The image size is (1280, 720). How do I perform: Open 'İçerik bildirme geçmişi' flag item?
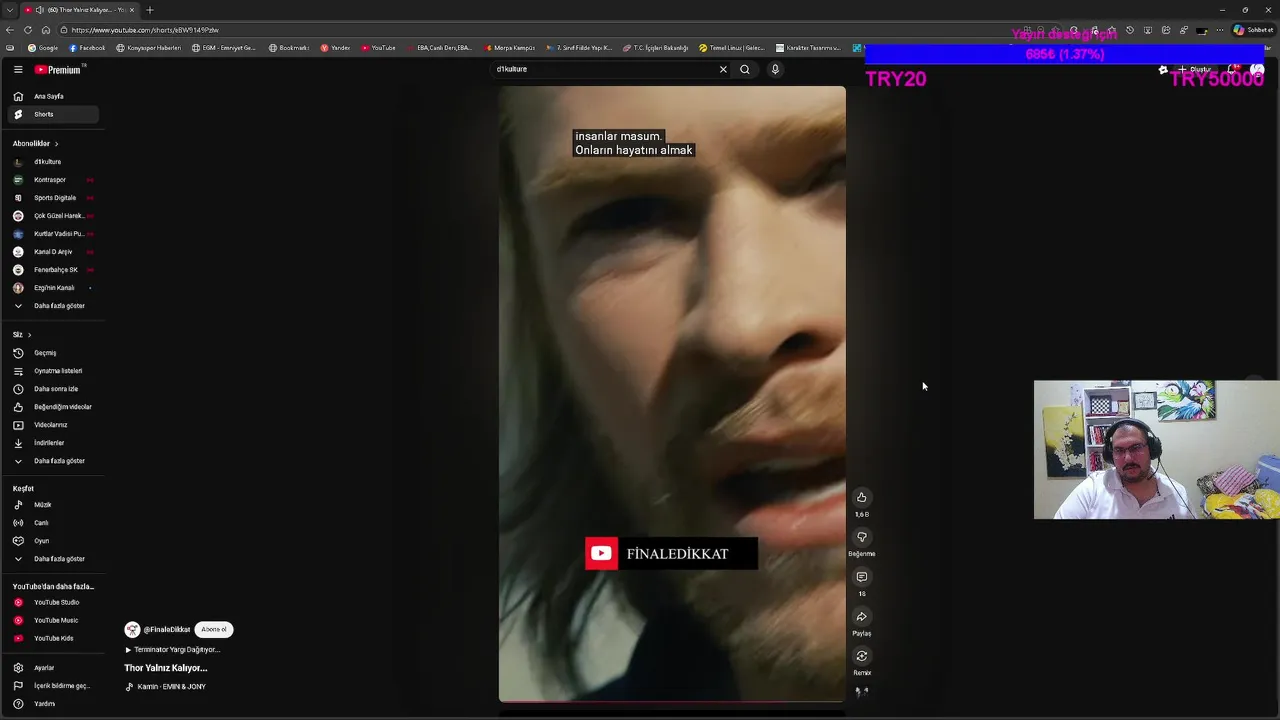point(53,685)
